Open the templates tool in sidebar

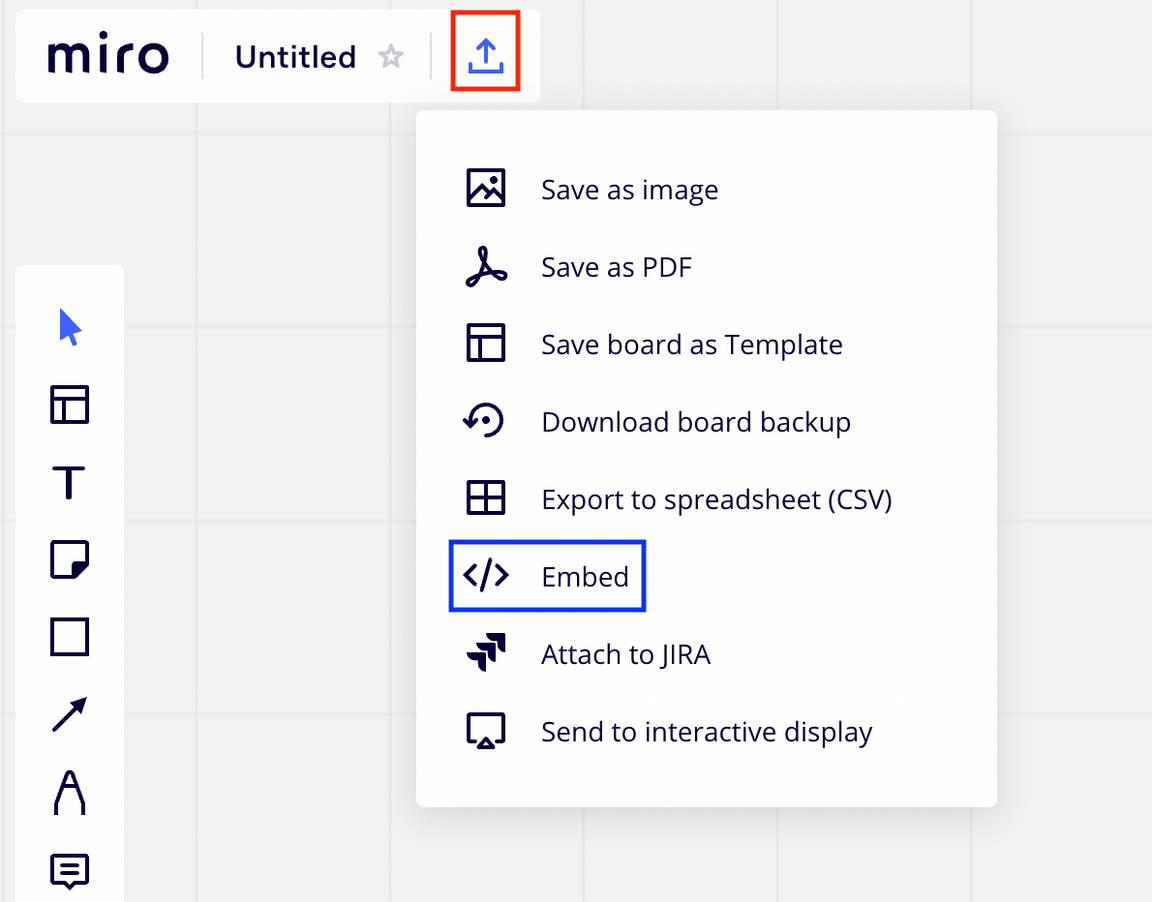point(69,405)
